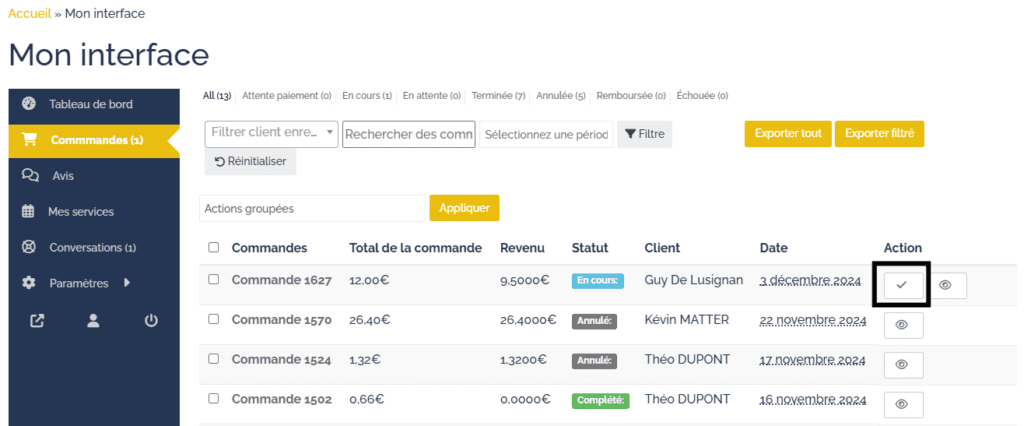View Commande 1502 using the eye icon
The width and height of the screenshot is (1024, 426).
902,404
